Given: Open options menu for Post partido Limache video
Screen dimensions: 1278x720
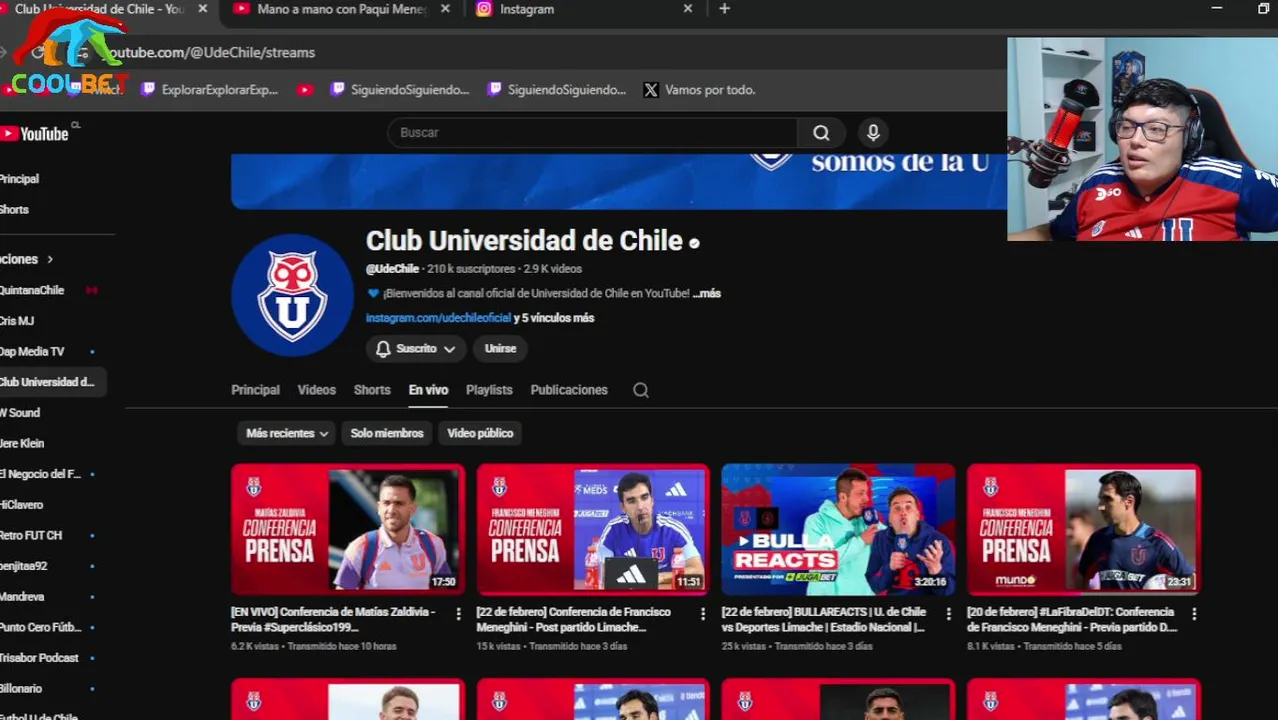Looking at the screenshot, I should [x=703, y=613].
